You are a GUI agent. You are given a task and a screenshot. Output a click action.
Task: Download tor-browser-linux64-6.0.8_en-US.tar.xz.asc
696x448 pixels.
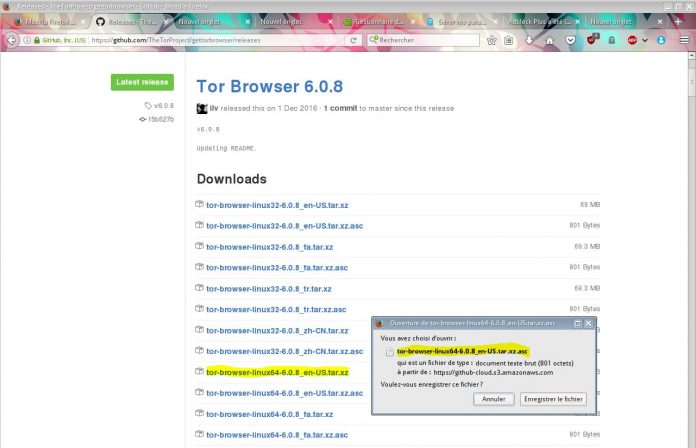pos(285,393)
